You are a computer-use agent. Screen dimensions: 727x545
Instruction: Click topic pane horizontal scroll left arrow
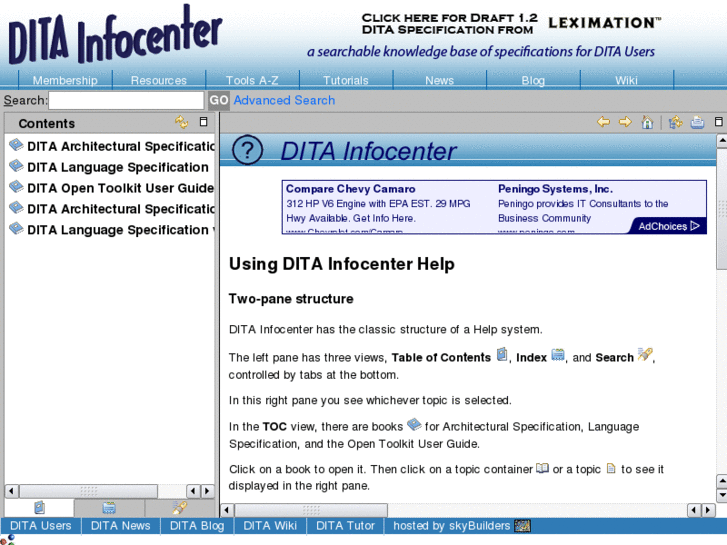point(227,510)
